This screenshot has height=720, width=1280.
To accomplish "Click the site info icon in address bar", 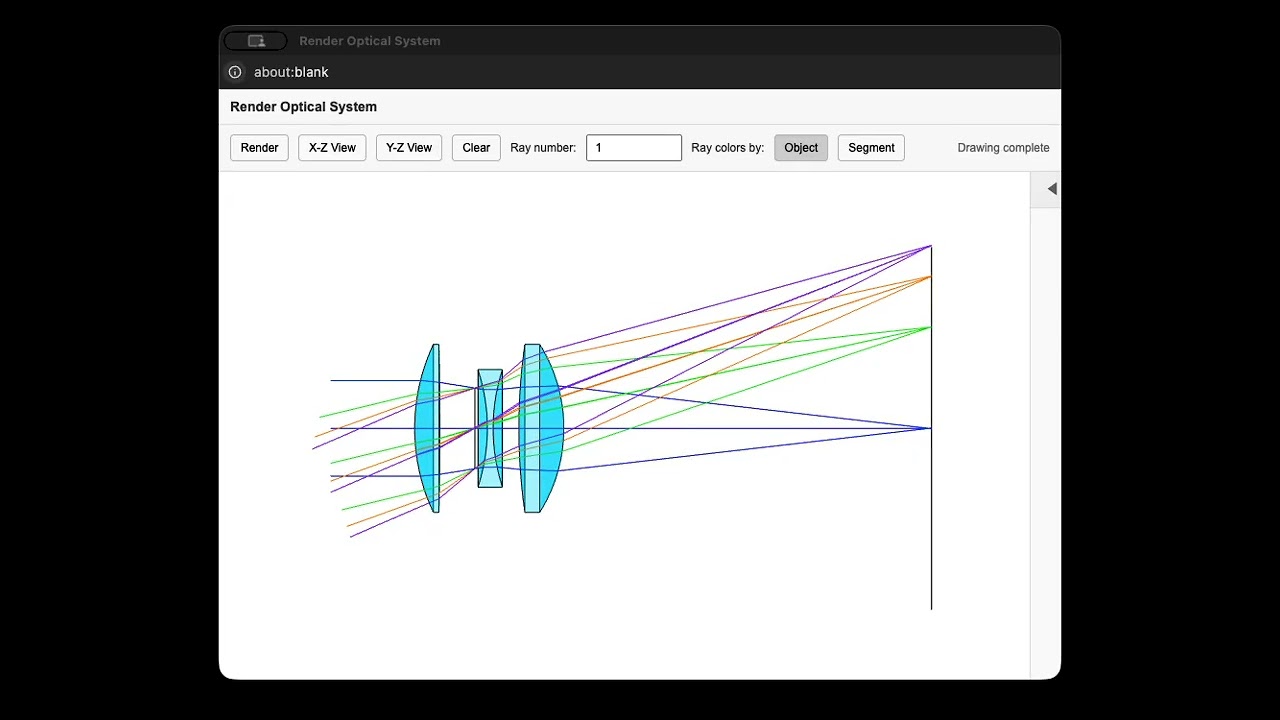I will 235,72.
